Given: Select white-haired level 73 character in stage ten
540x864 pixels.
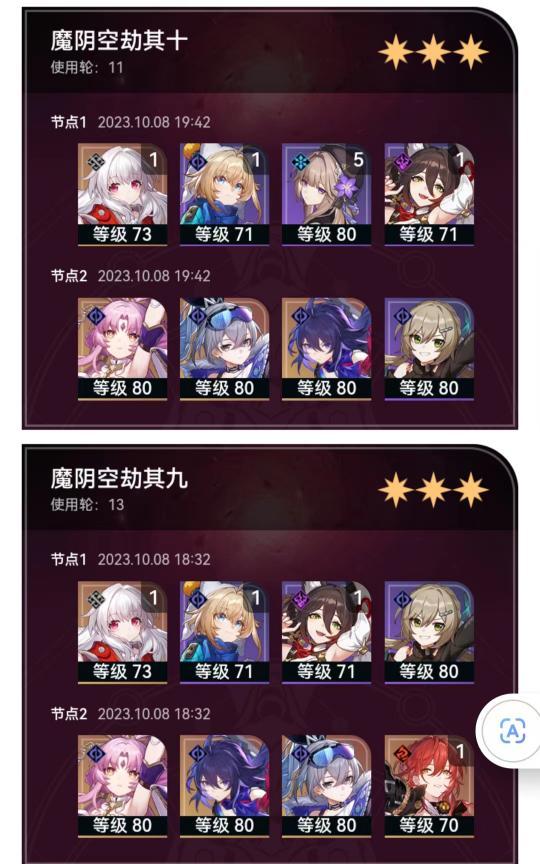Looking at the screenshot, I should point(122,195).
